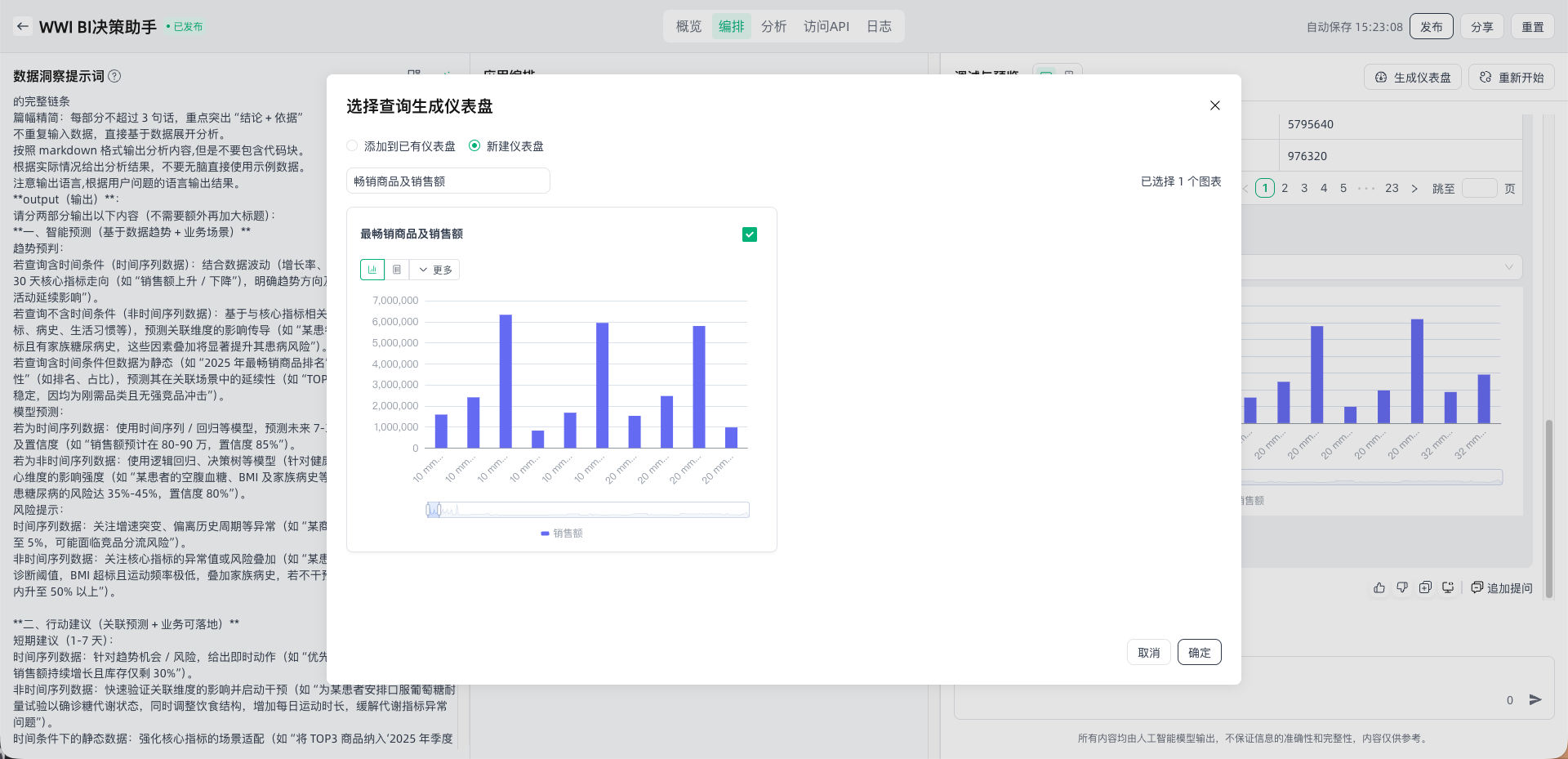Click 确定 to confirm dashboard creation

(1199, 652)
